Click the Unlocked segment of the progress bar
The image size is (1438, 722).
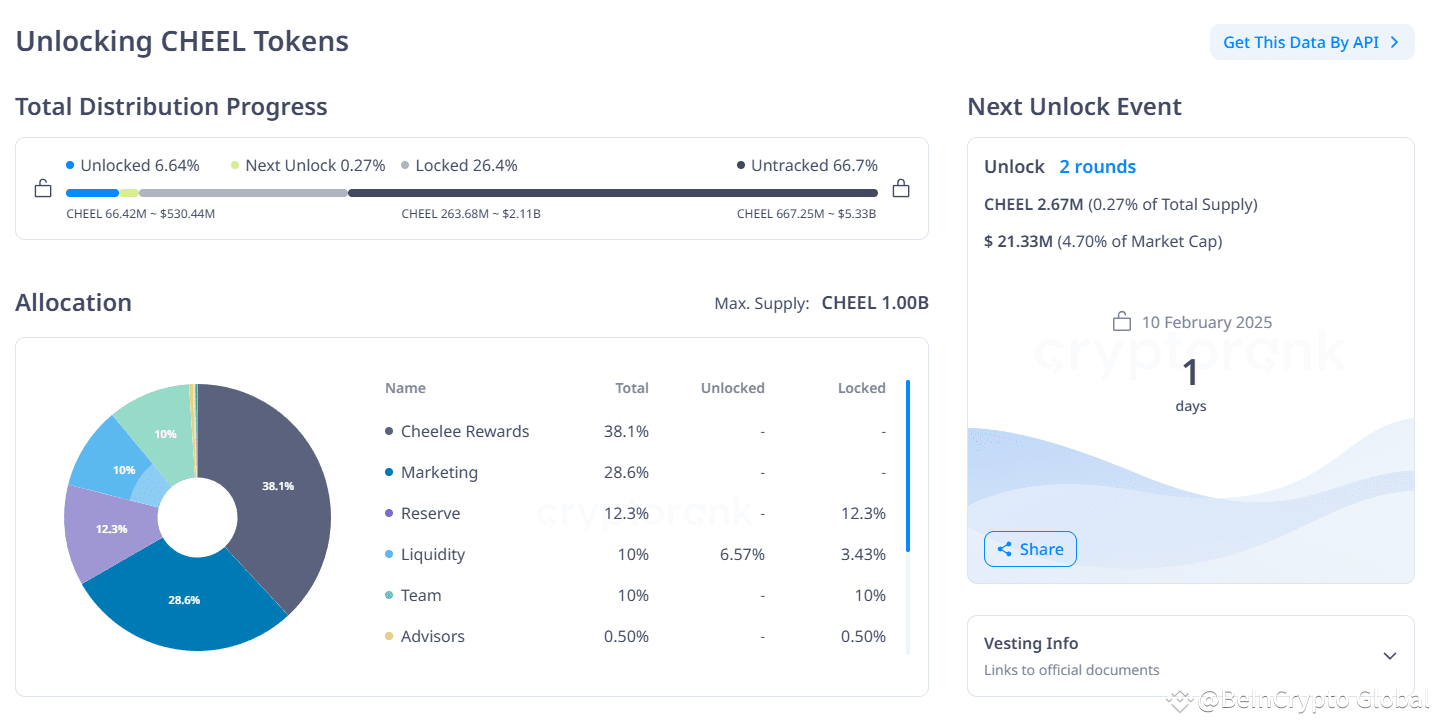pos(90,192)
